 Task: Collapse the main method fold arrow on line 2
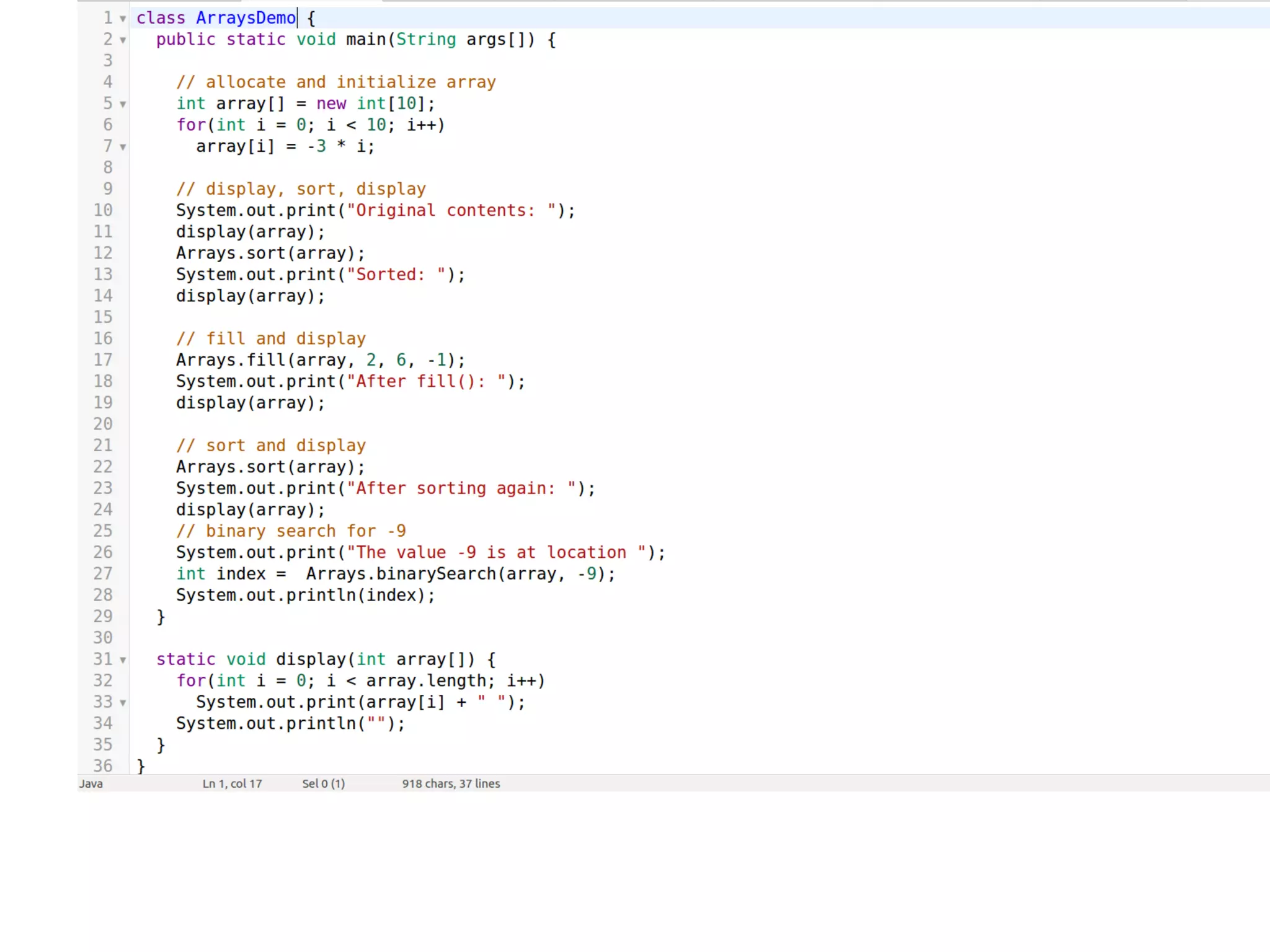(123, 40)
